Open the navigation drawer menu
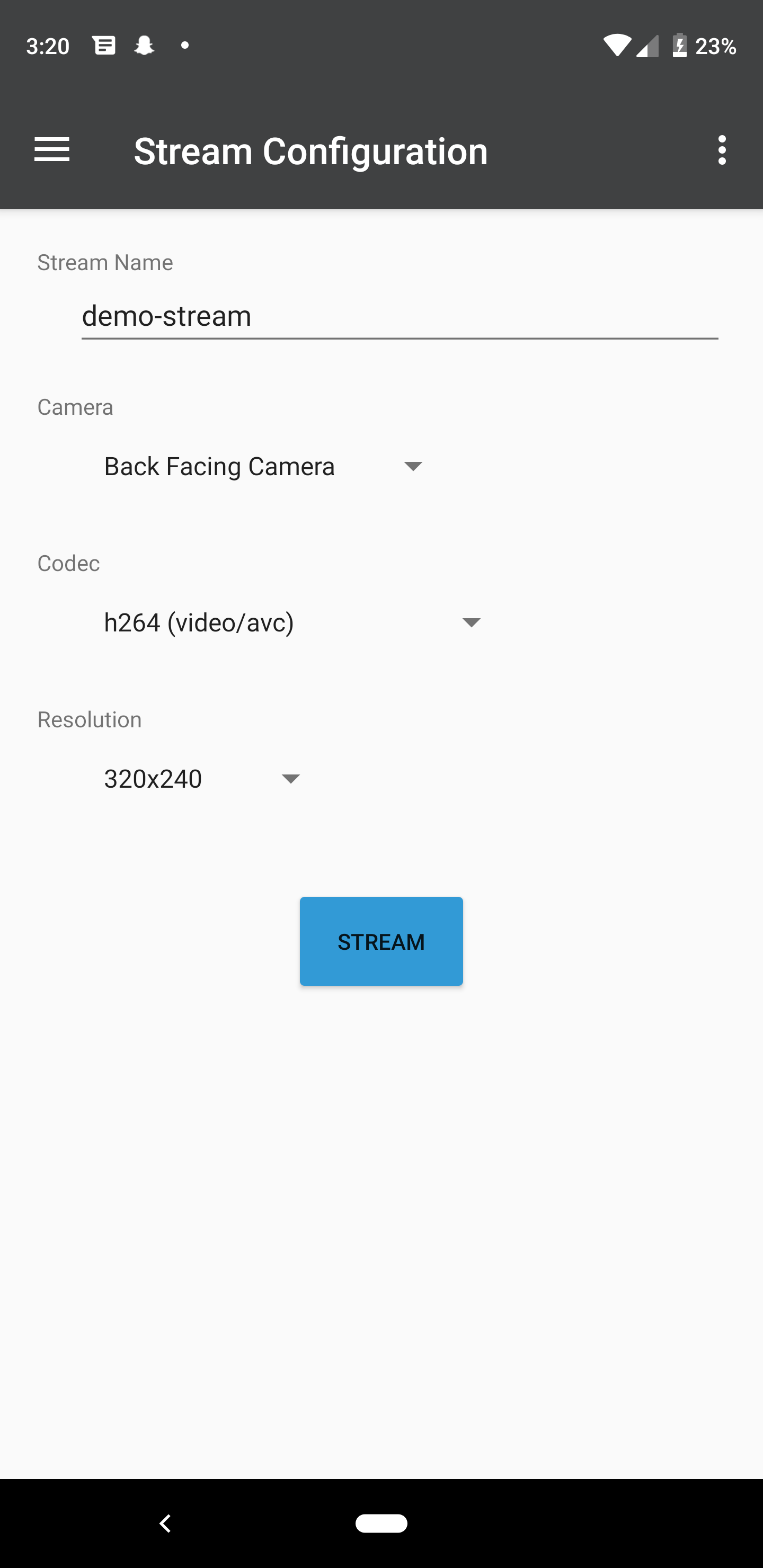This screenshot has width=763, height=1568. tap(52, 150)
